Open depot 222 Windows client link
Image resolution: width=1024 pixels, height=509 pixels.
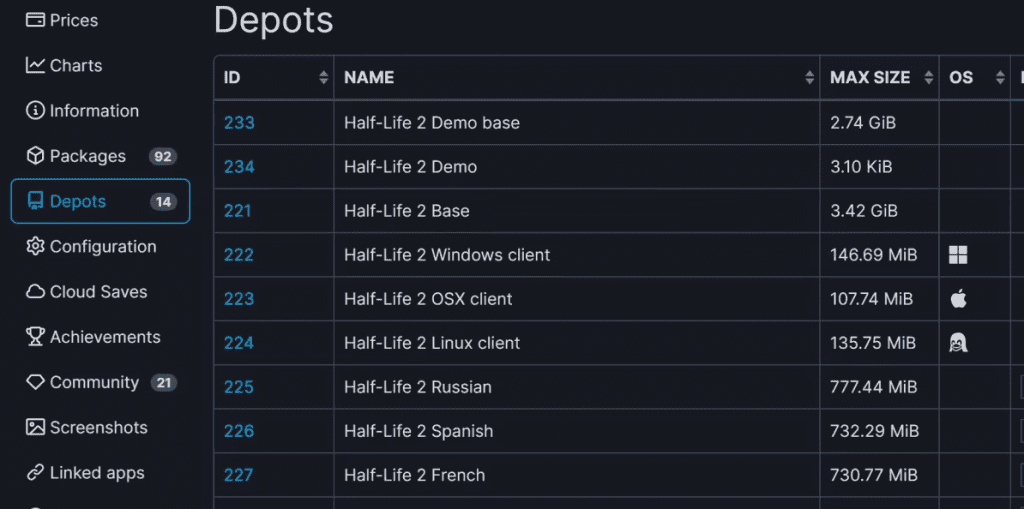pyautogui.click(x=239, y=255)
